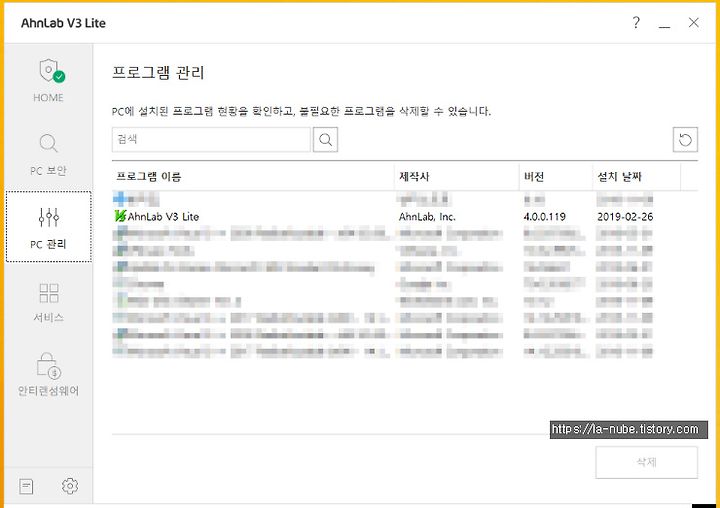Click the 2019-02-26 install date cell
This screenshot has height=508, width=720.
tap(625, 217)
